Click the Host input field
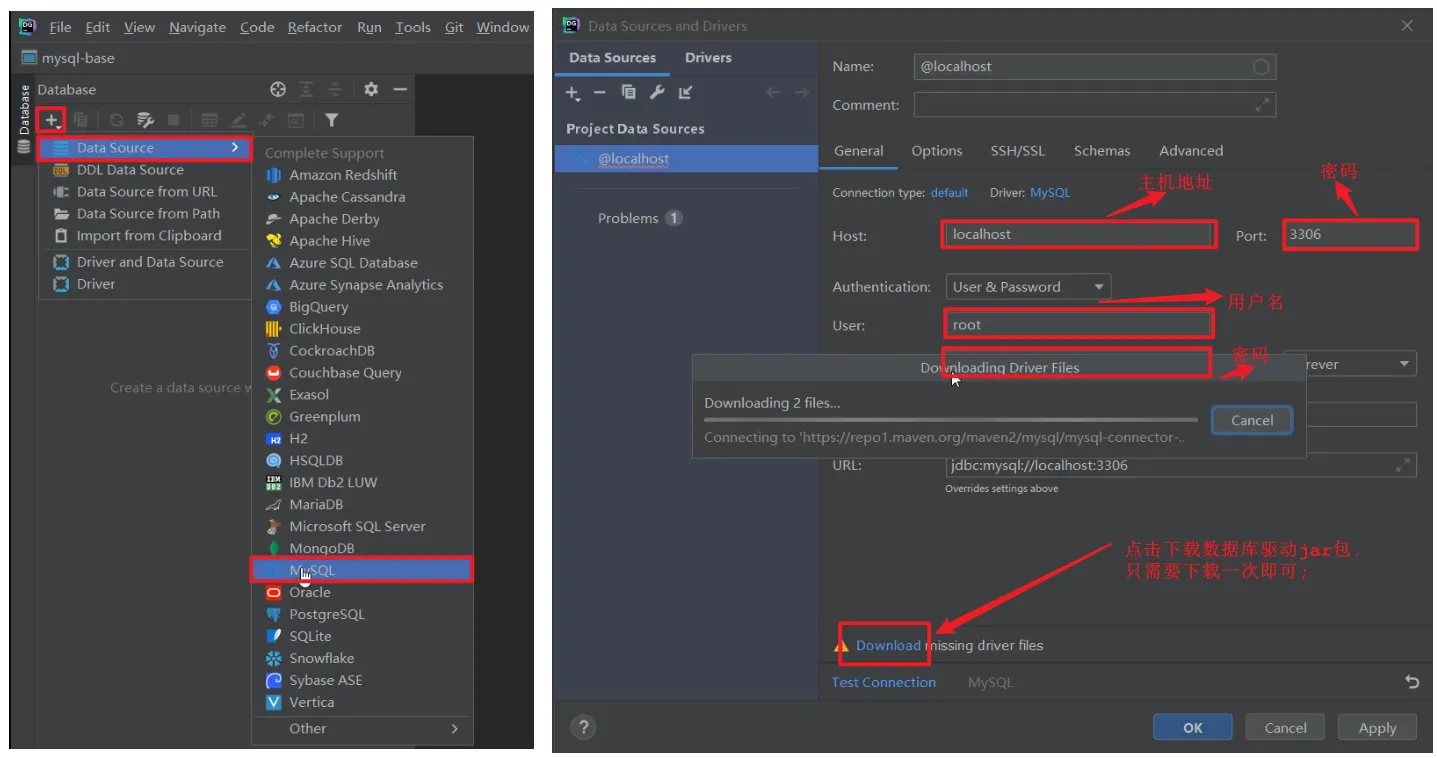Screen dimensions: 1437x758 [1078, 235]
